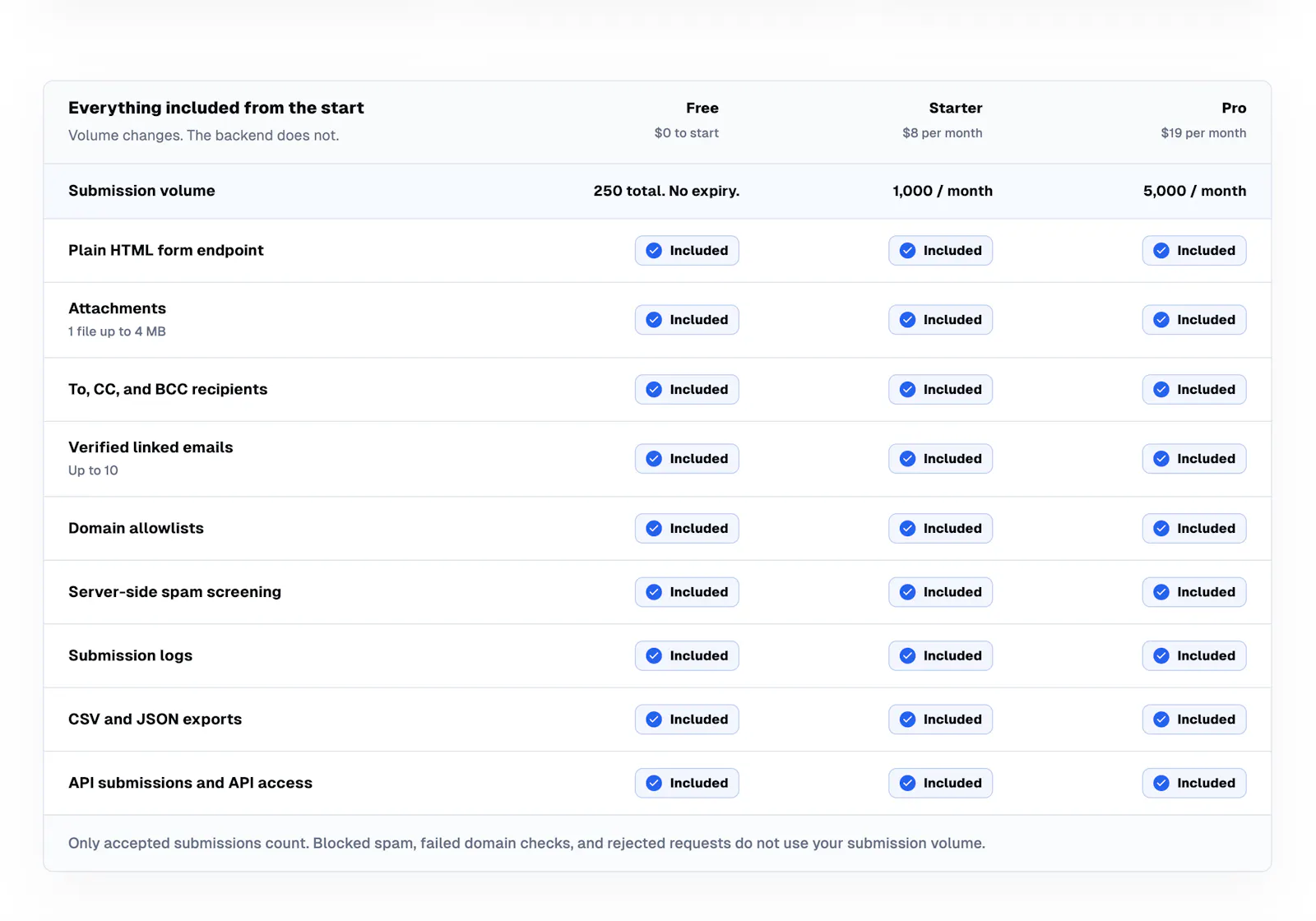Click the footnote about accepted submissions
Screen dimensions: 1316x921
(x=526, y=844)
